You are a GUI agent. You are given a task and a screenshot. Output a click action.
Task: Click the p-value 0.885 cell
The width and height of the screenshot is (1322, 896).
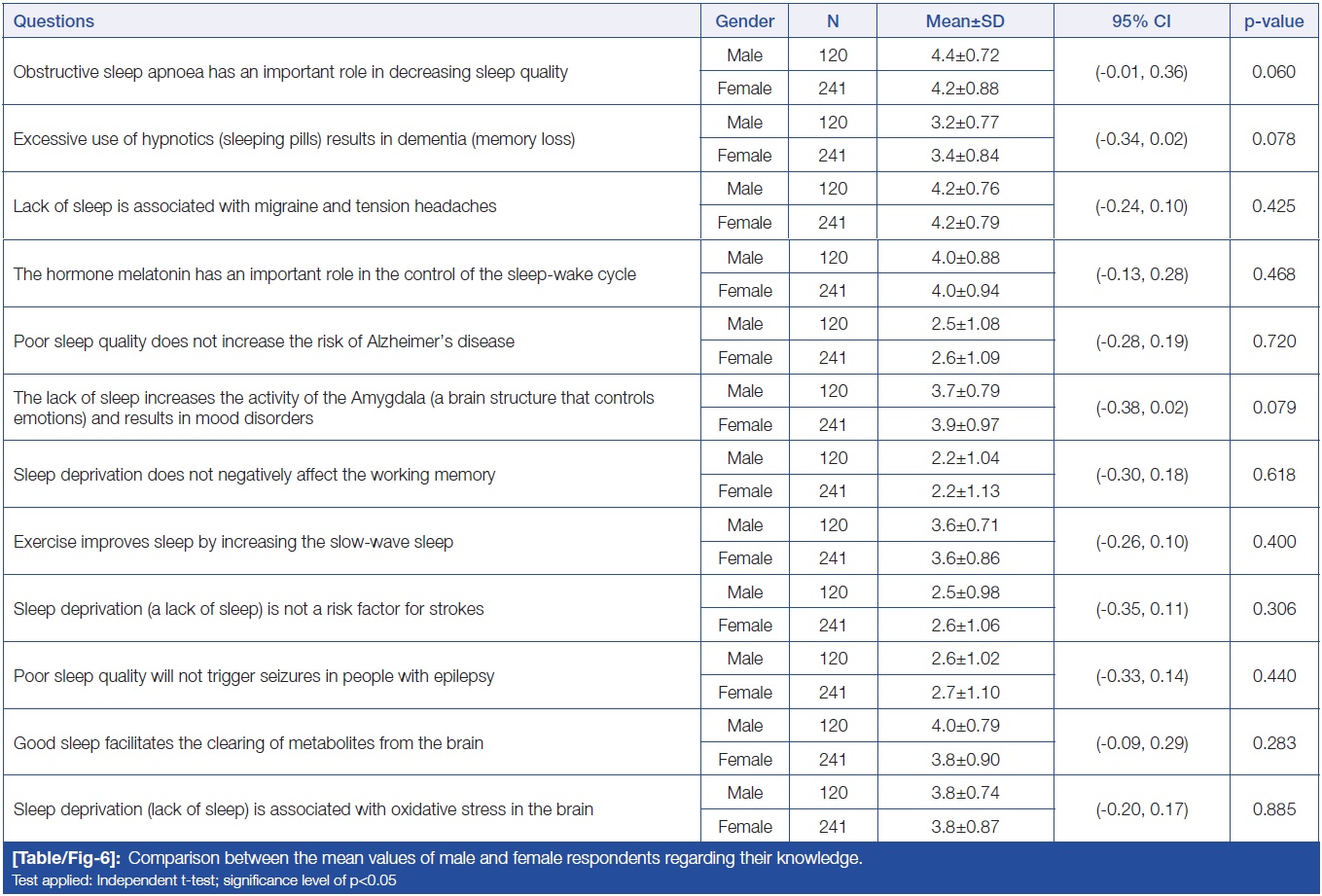pos(1273,809)
